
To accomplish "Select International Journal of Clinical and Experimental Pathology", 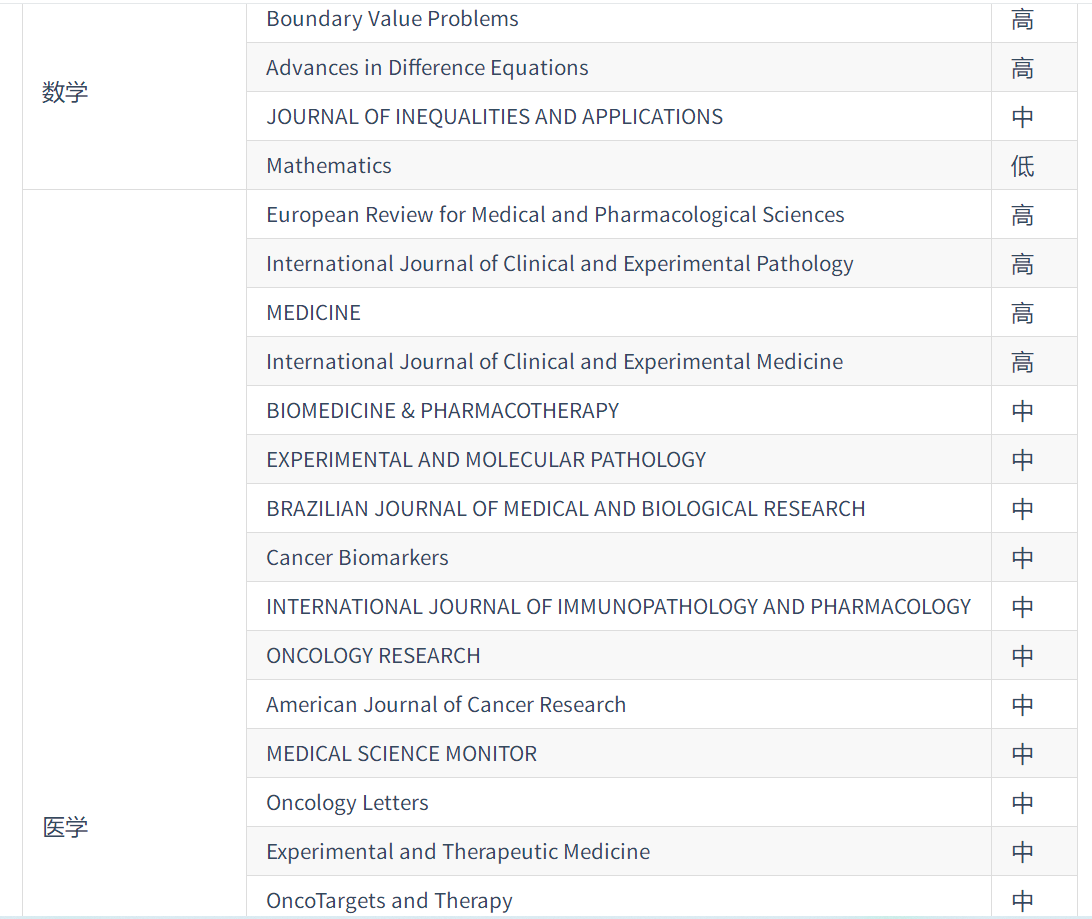I will (559, 264).
